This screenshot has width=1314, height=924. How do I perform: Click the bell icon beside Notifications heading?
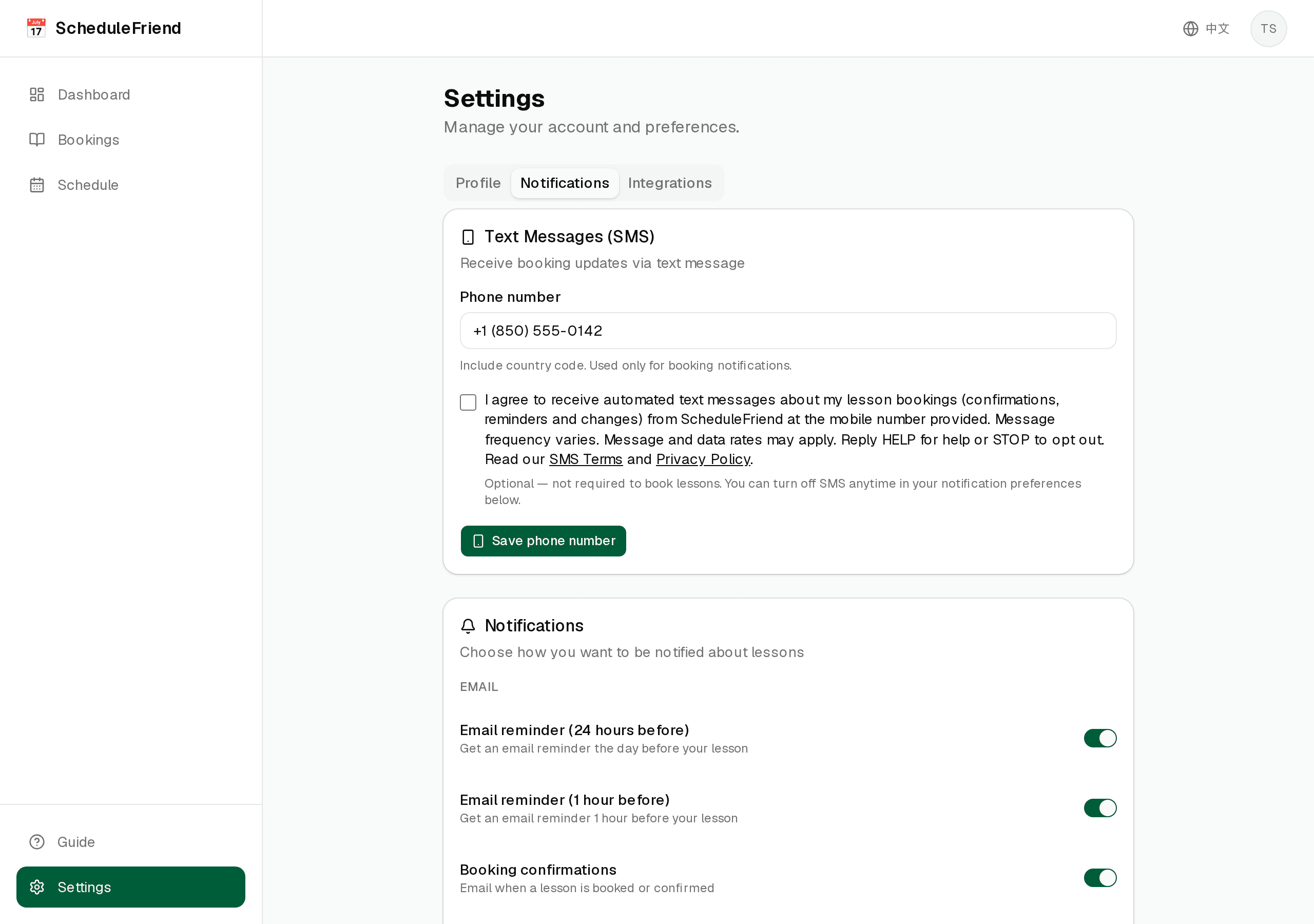pos(468,626)
